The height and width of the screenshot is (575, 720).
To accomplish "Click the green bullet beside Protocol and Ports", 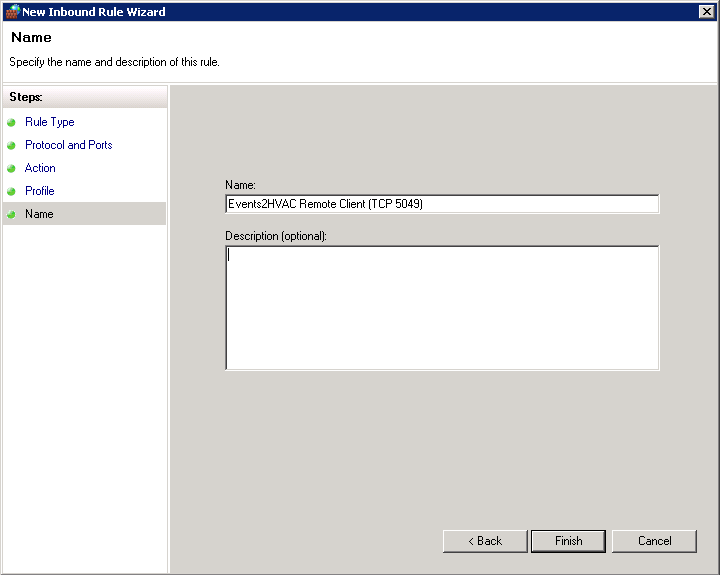I will (11, 145).
